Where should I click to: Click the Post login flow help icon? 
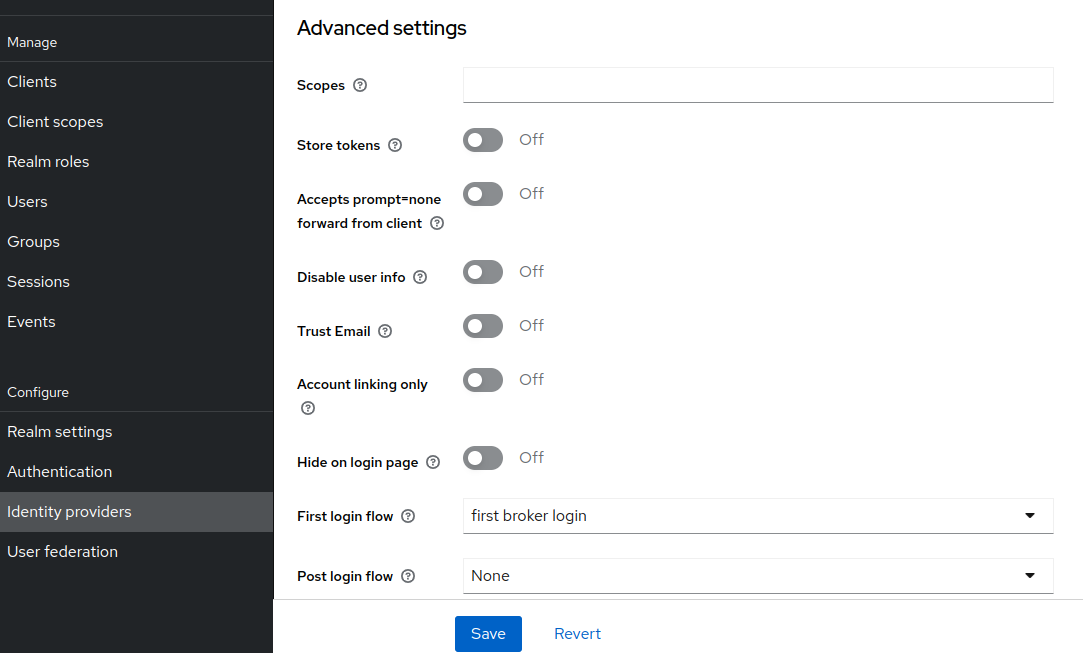pos(407,576)
